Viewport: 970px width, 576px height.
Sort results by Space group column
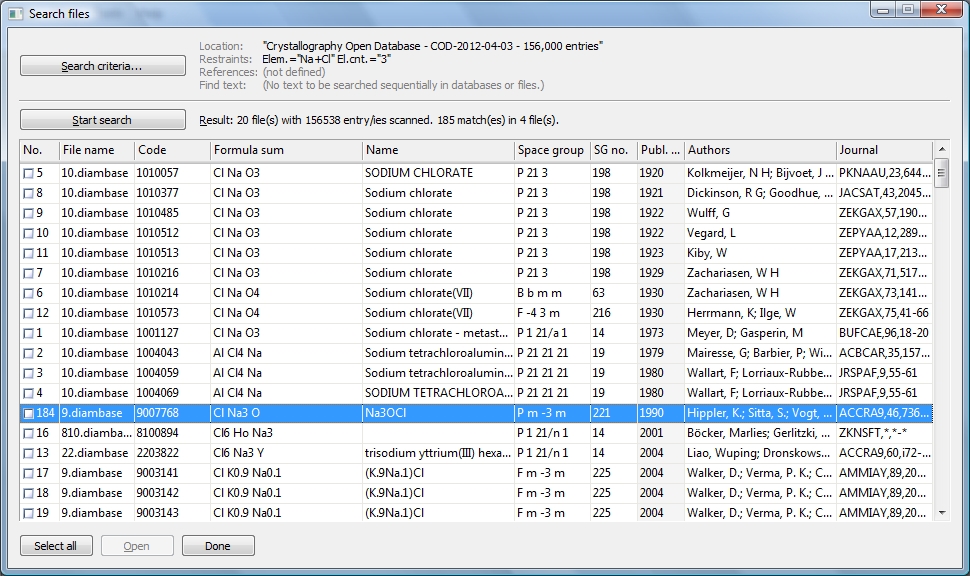(x=550, y=150)
